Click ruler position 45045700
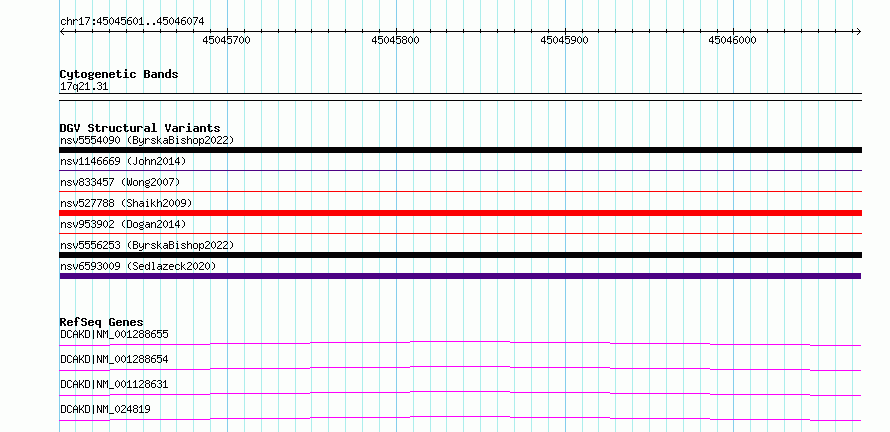Image resolution: width=890 pixels, height=432 pixels. click(x=226, y=40)
